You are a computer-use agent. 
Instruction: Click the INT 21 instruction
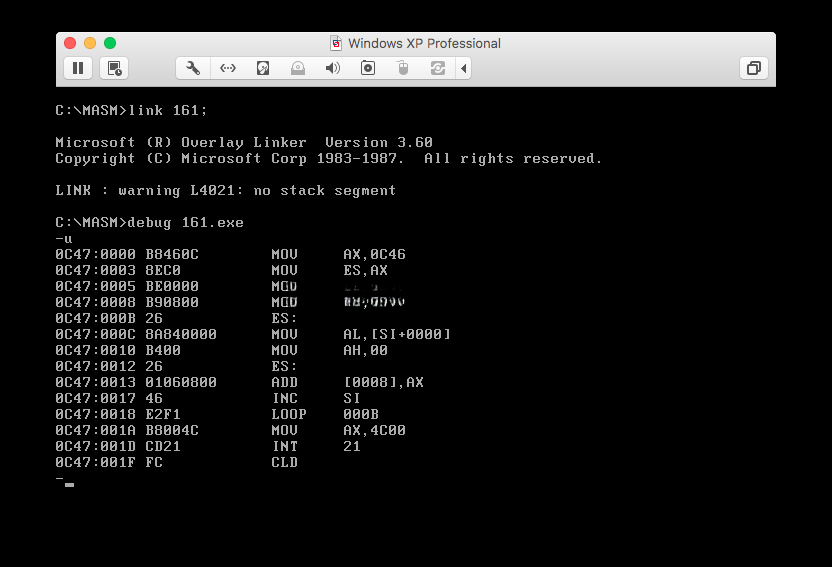pos(208,447)
